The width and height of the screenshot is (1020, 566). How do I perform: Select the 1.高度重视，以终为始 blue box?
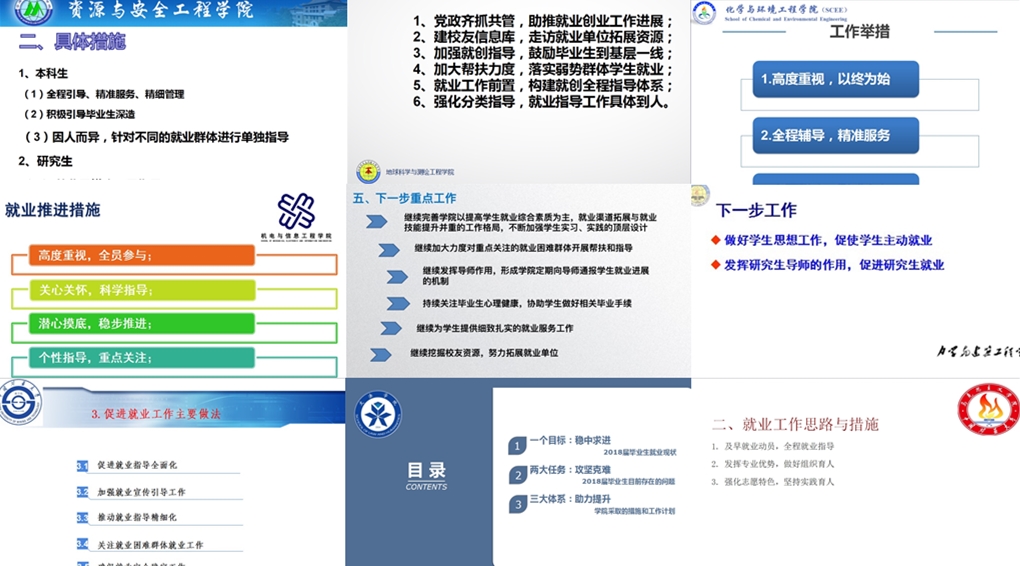[x=835, y=79]
